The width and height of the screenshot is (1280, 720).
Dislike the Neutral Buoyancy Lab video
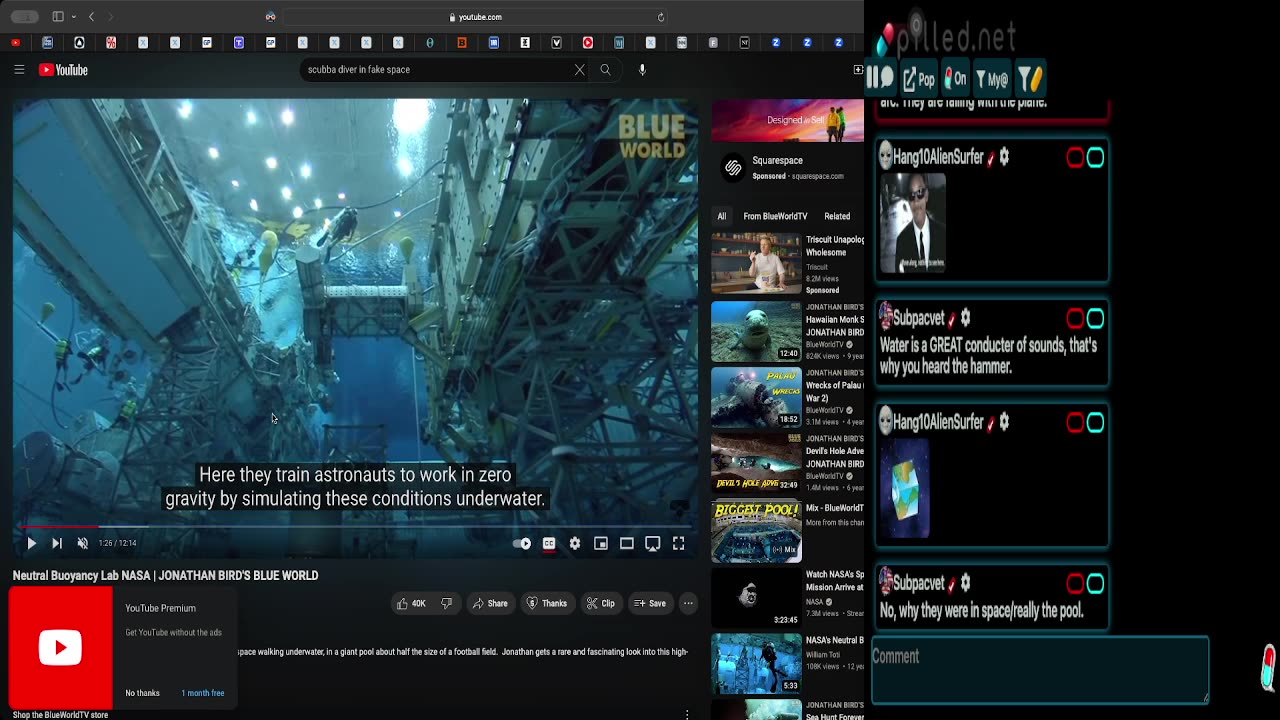(x=447, y=603)
